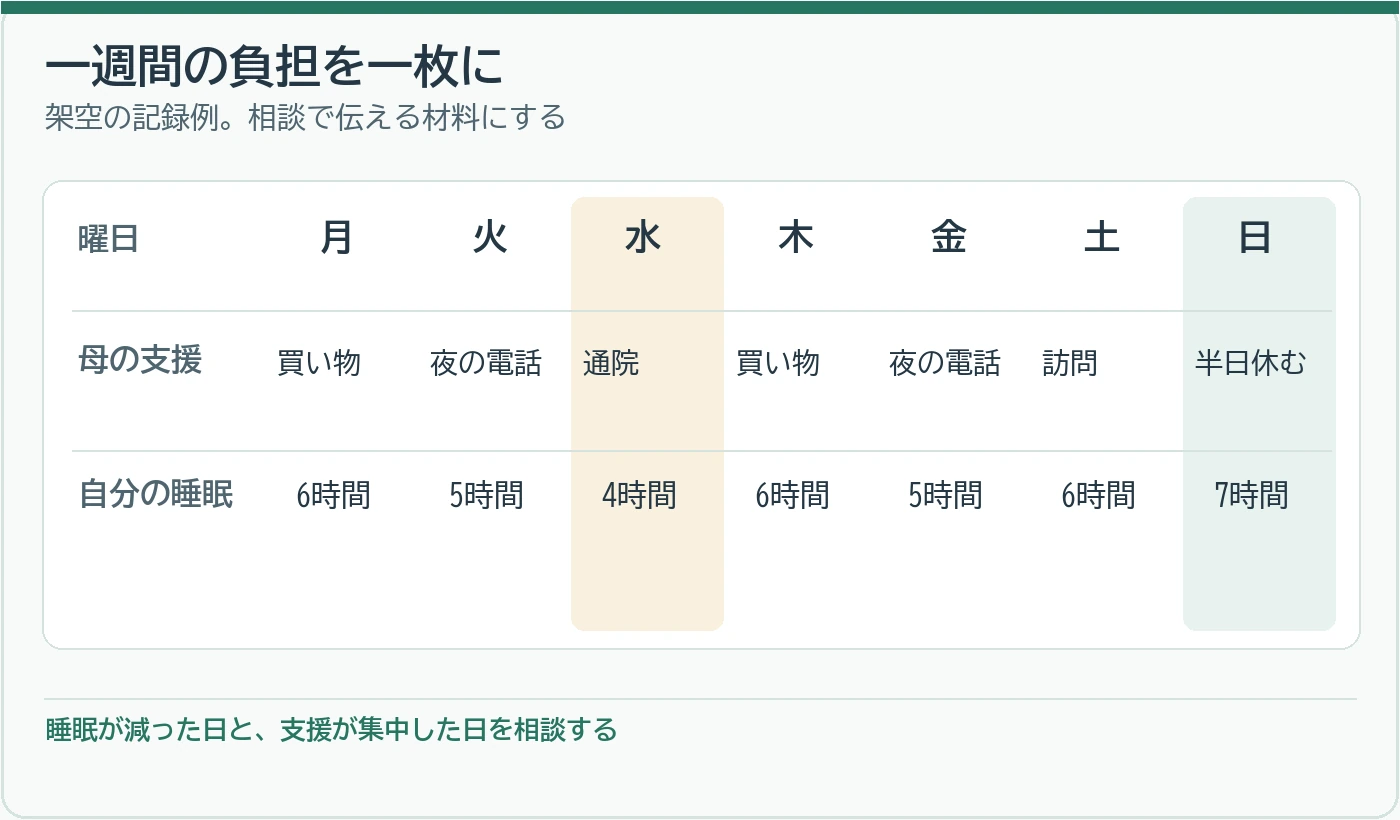Click 夜の電話 in the 金 column
Screen dimensions: 1400x820
pos(945,363)
